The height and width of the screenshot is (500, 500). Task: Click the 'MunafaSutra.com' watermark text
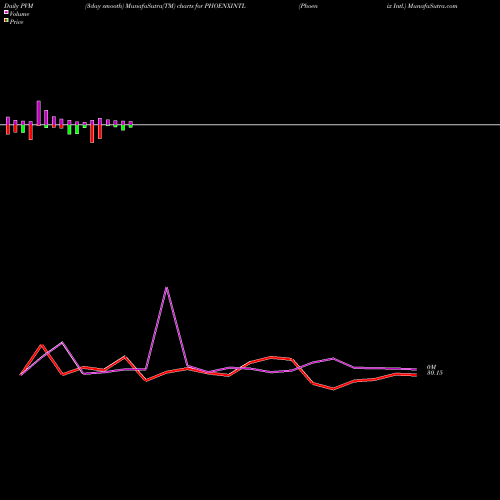point(432,6)
